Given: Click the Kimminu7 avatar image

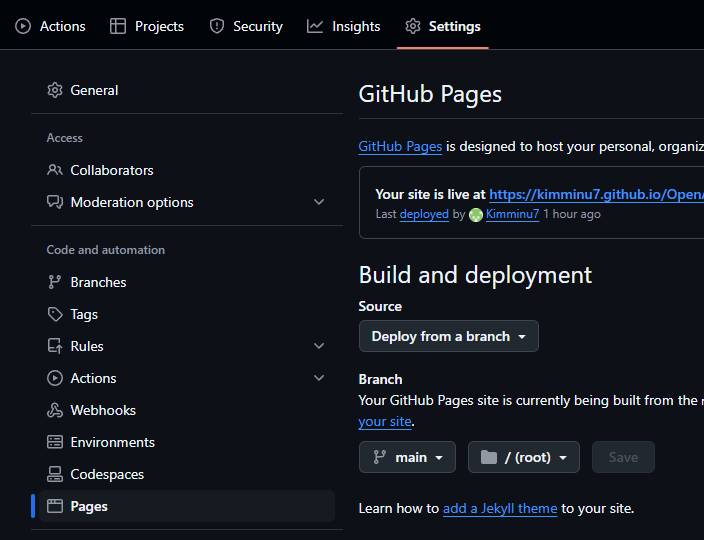Looking at the screenshot, I should point(476,215).
